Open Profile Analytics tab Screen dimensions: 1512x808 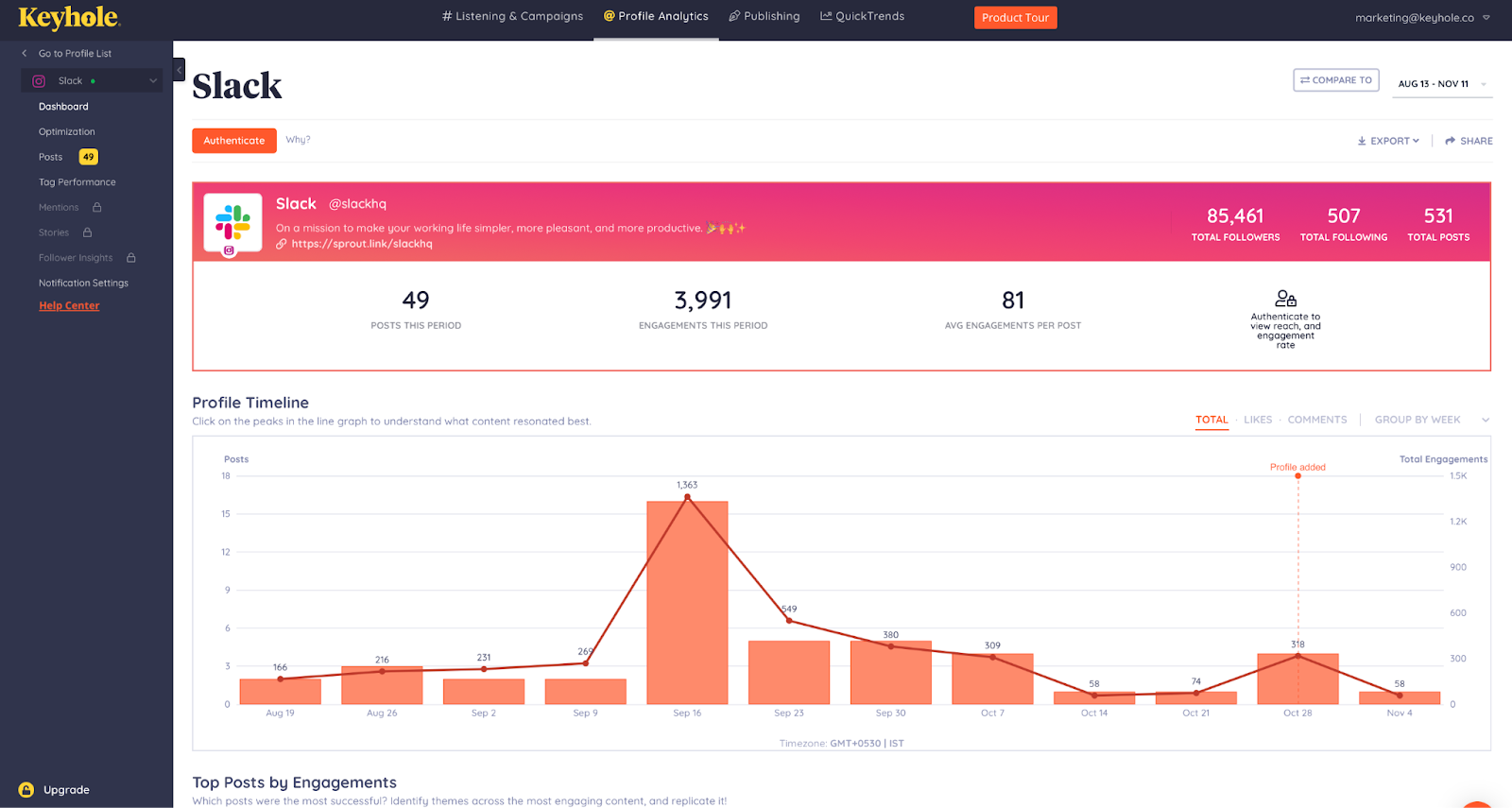[656, 16]
